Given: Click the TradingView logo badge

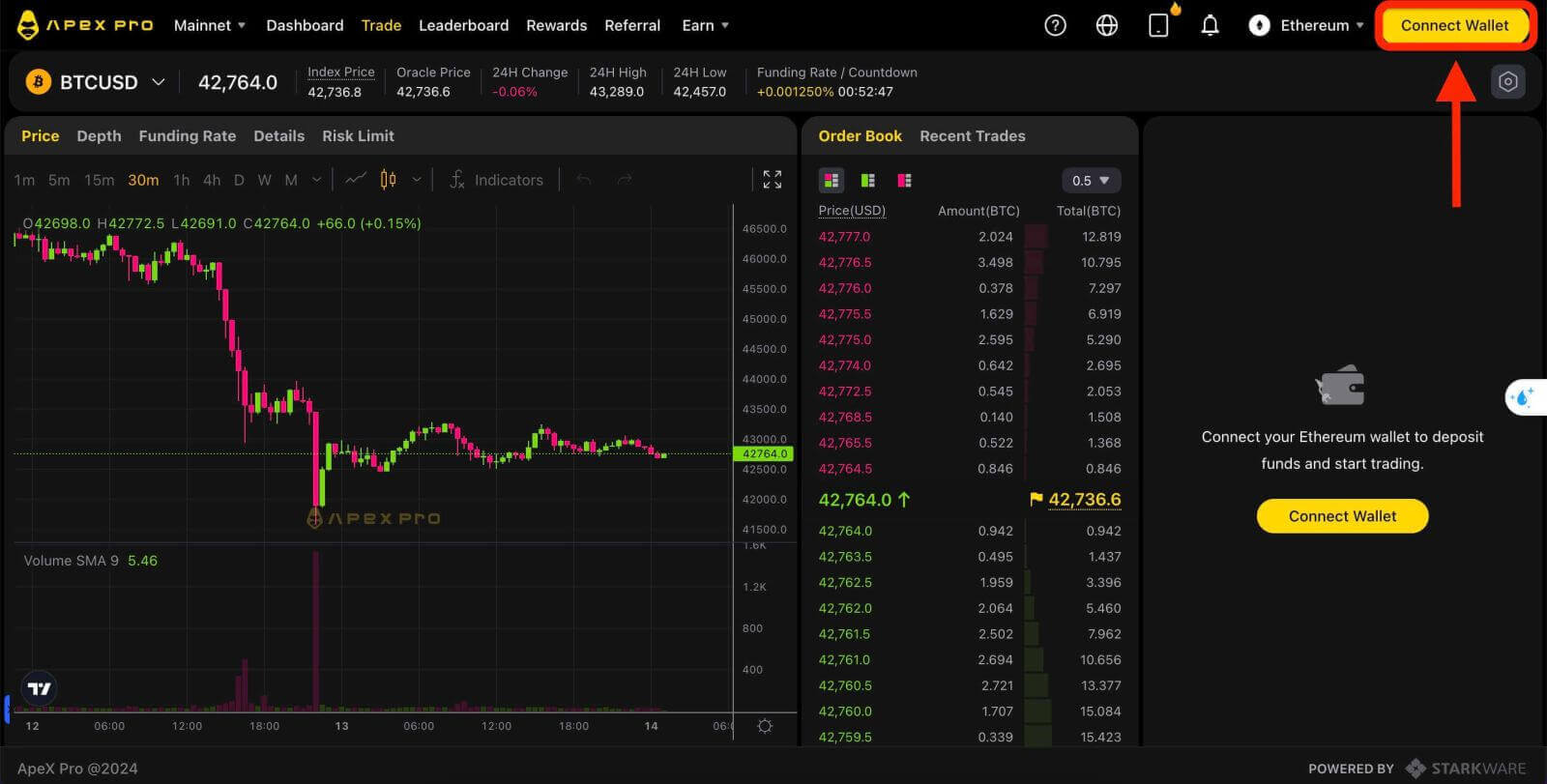Looking at the screenshot, I should pos(40,688).
